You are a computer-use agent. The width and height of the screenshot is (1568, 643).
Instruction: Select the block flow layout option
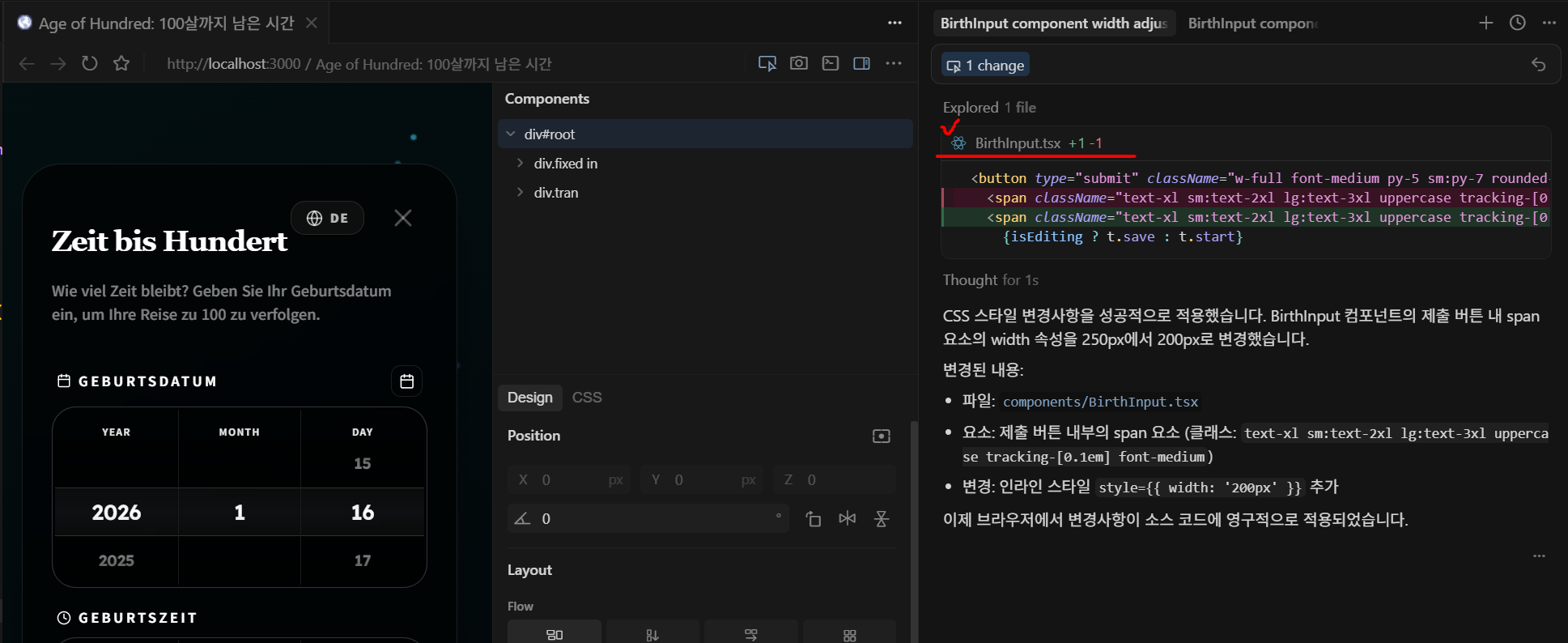point(555,633)
